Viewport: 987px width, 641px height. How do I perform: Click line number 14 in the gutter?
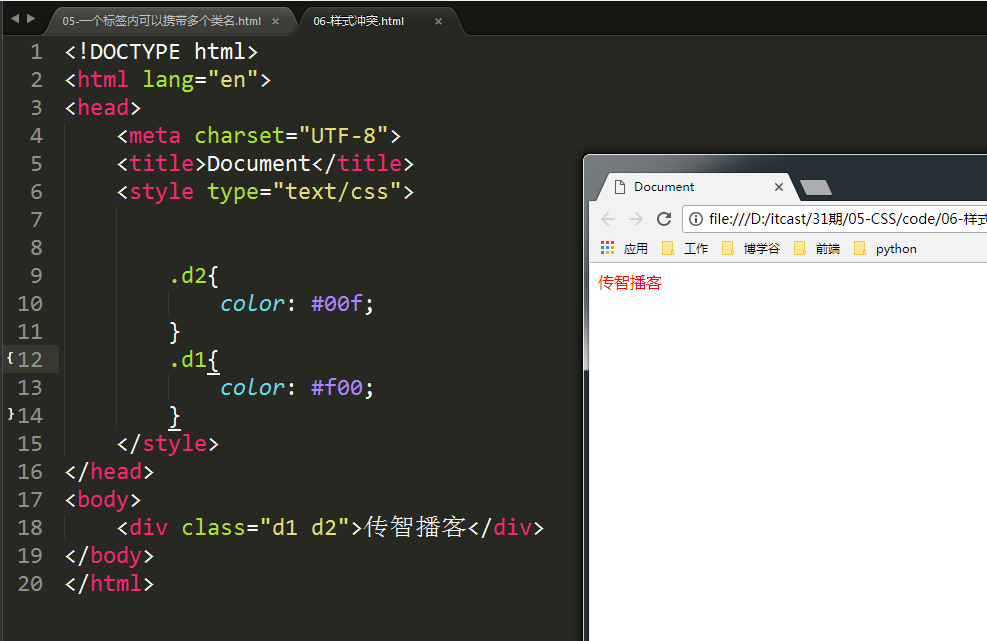coord(30,416)
